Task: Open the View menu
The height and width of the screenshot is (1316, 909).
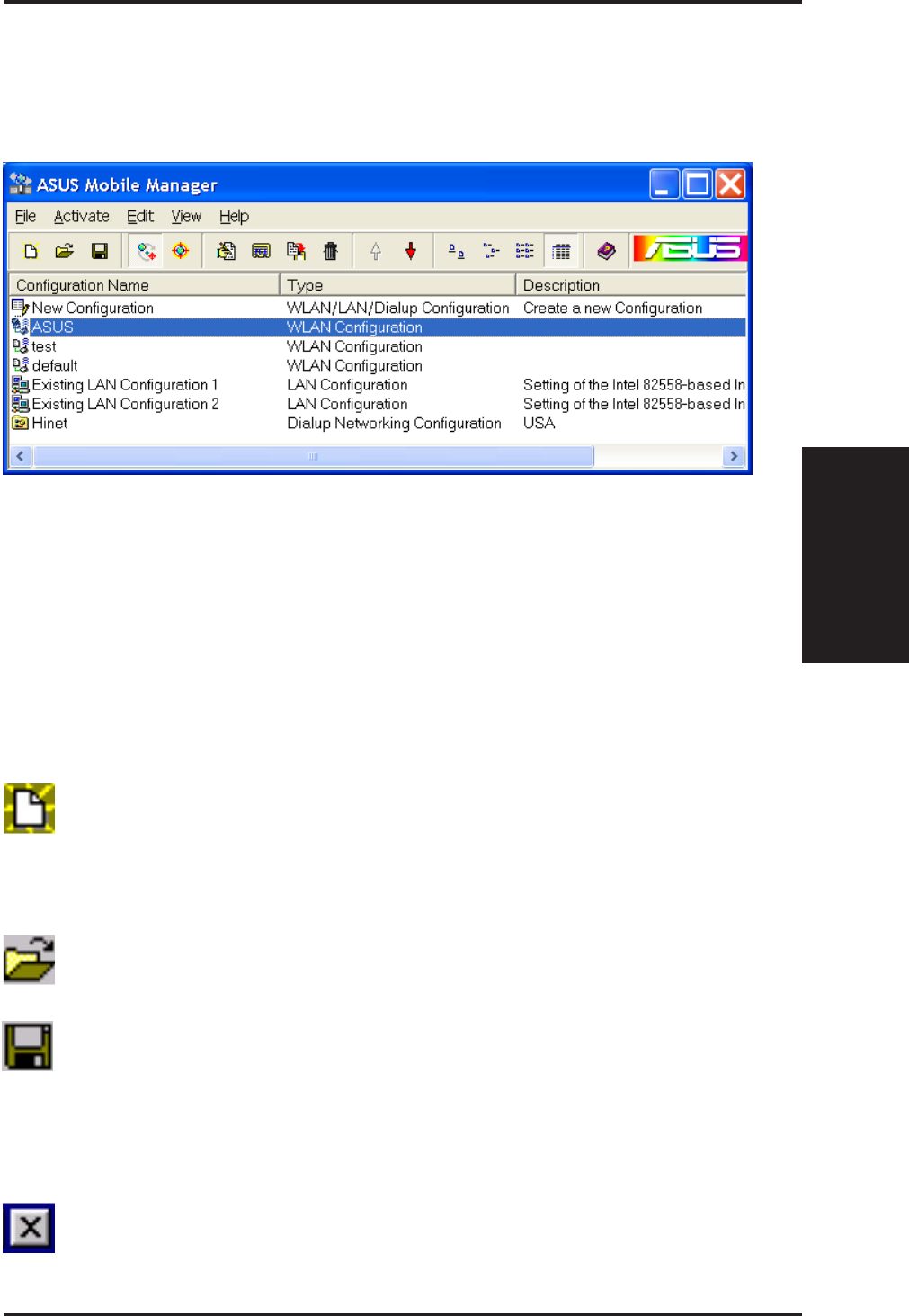Action: [x=186, y=216]
